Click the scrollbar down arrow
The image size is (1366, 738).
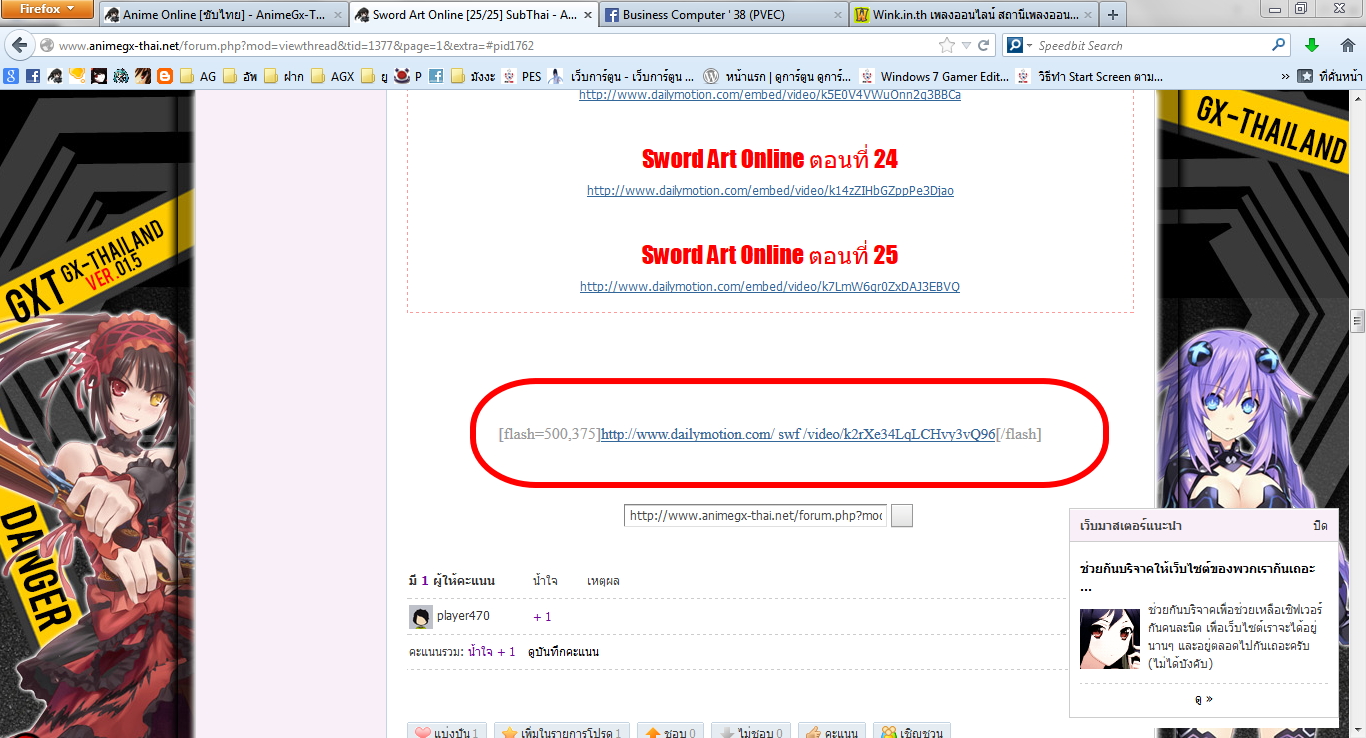(1357, 729)
